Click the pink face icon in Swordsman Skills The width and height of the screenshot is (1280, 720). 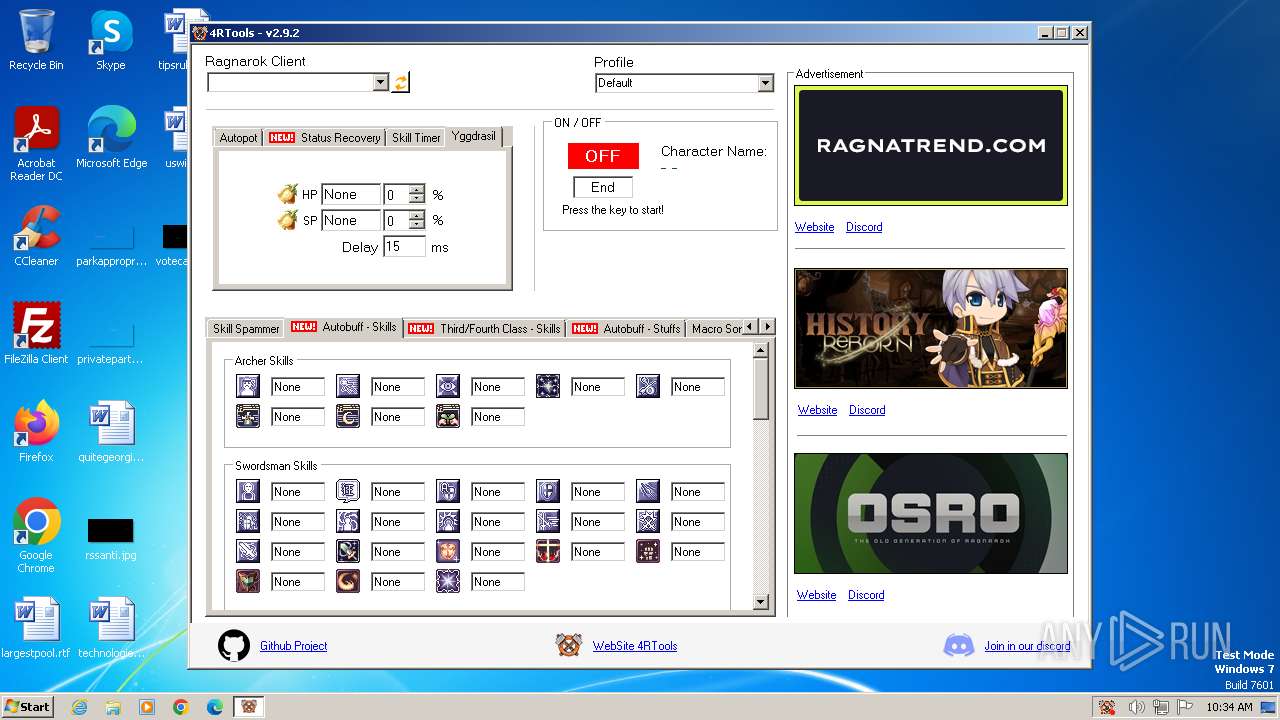click(x=448, y=551)
